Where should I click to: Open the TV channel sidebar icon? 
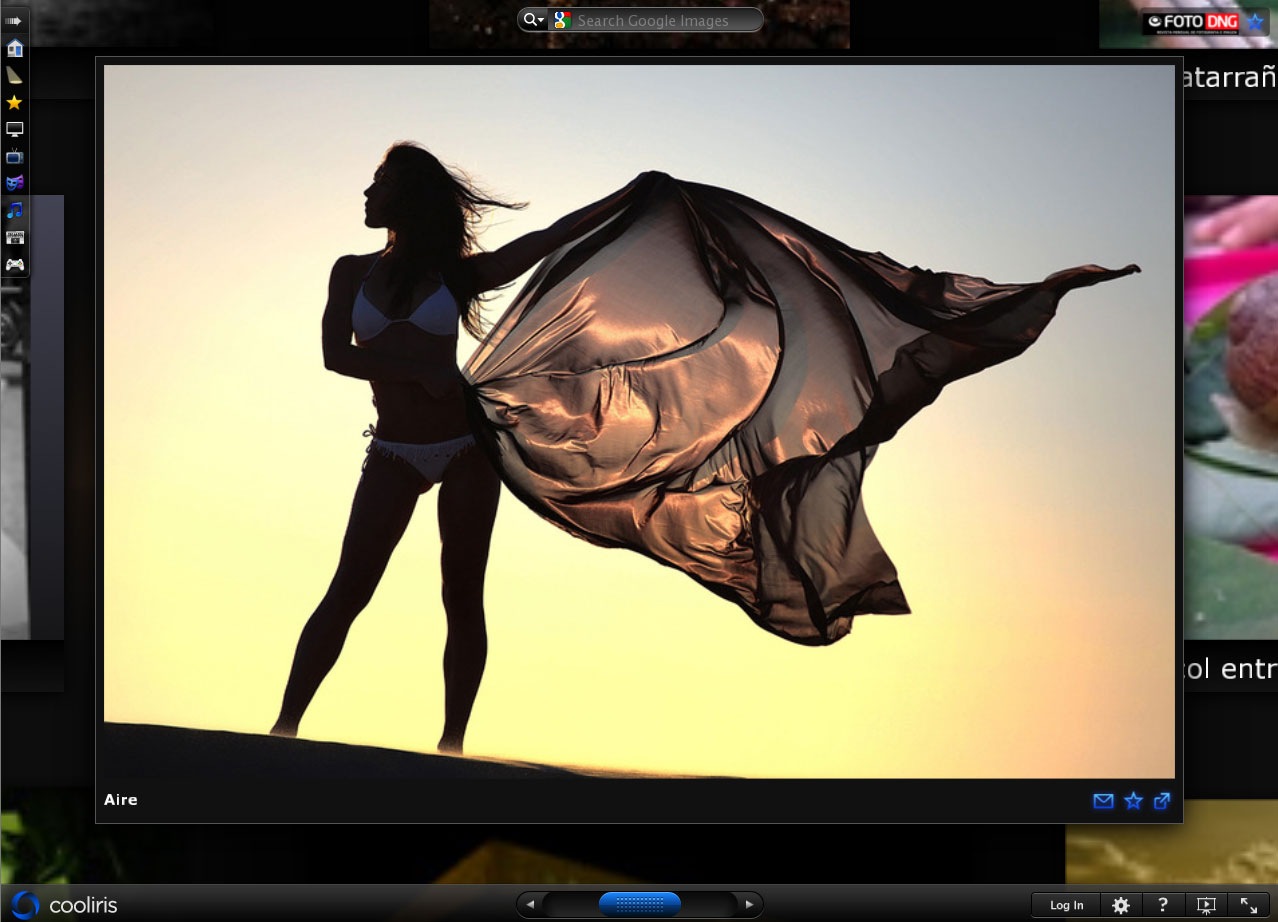click(15, 156)
